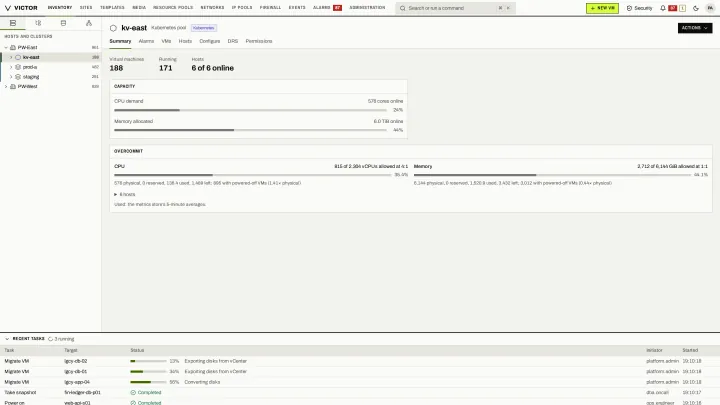
Task: Expand the PW-West tree node
Action: tap(6, 86)
